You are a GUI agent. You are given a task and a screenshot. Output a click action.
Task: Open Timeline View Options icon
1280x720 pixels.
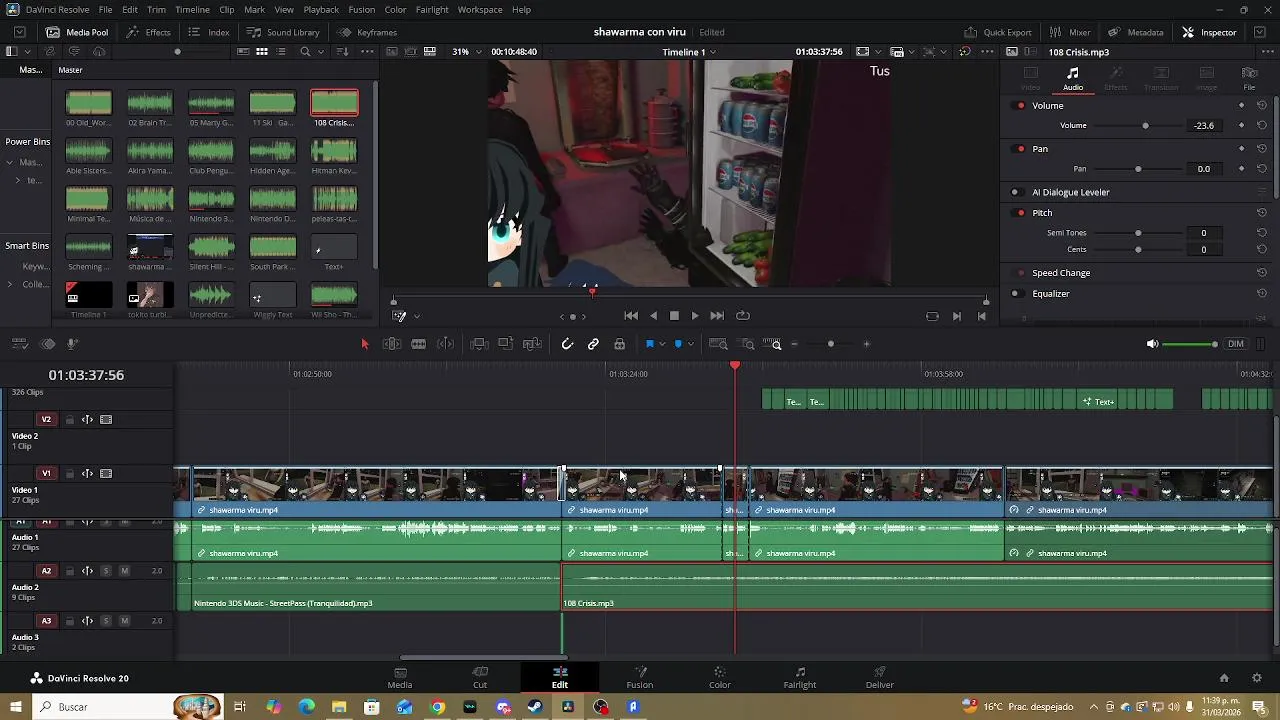pyautogui.click(x=19, y=344)
